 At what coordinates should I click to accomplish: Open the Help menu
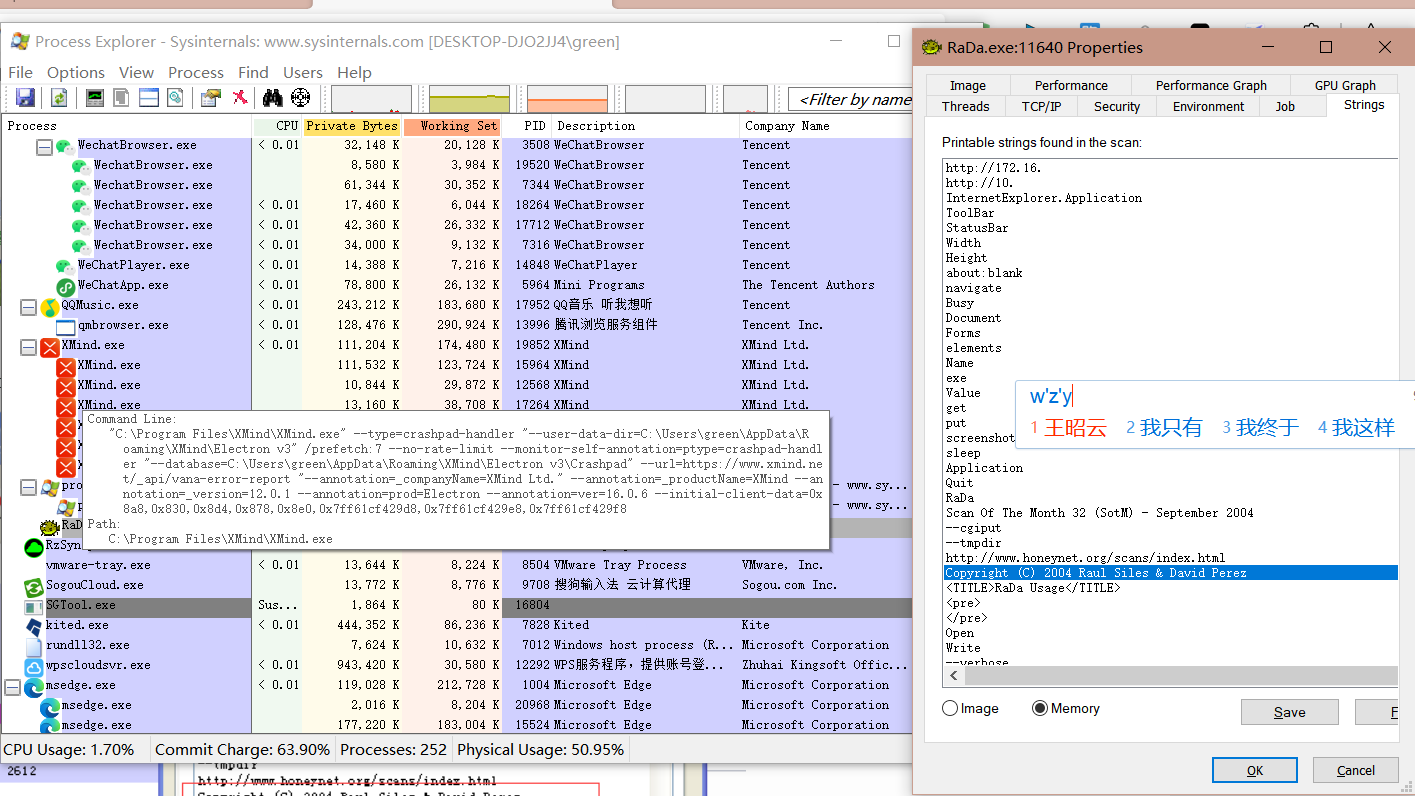coord(354,72)
